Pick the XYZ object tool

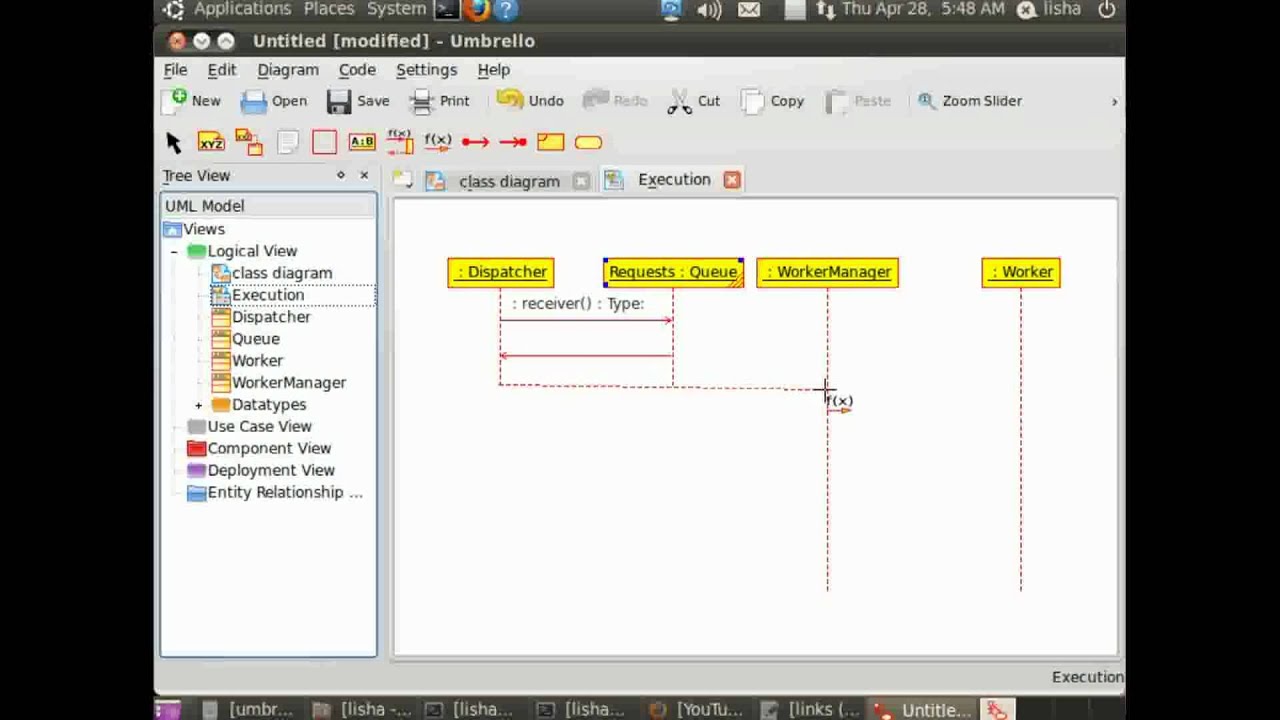click(211, 142)
